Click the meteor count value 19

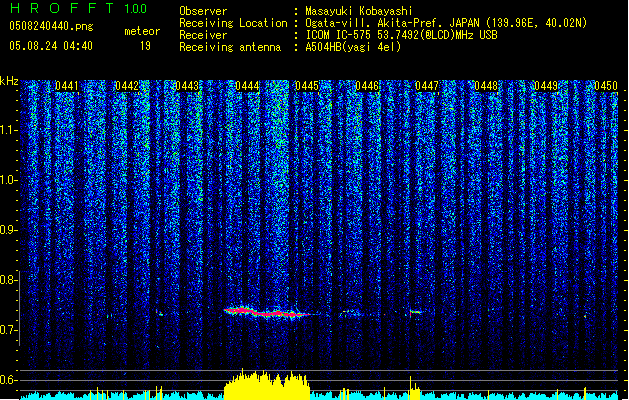(145, 46)
